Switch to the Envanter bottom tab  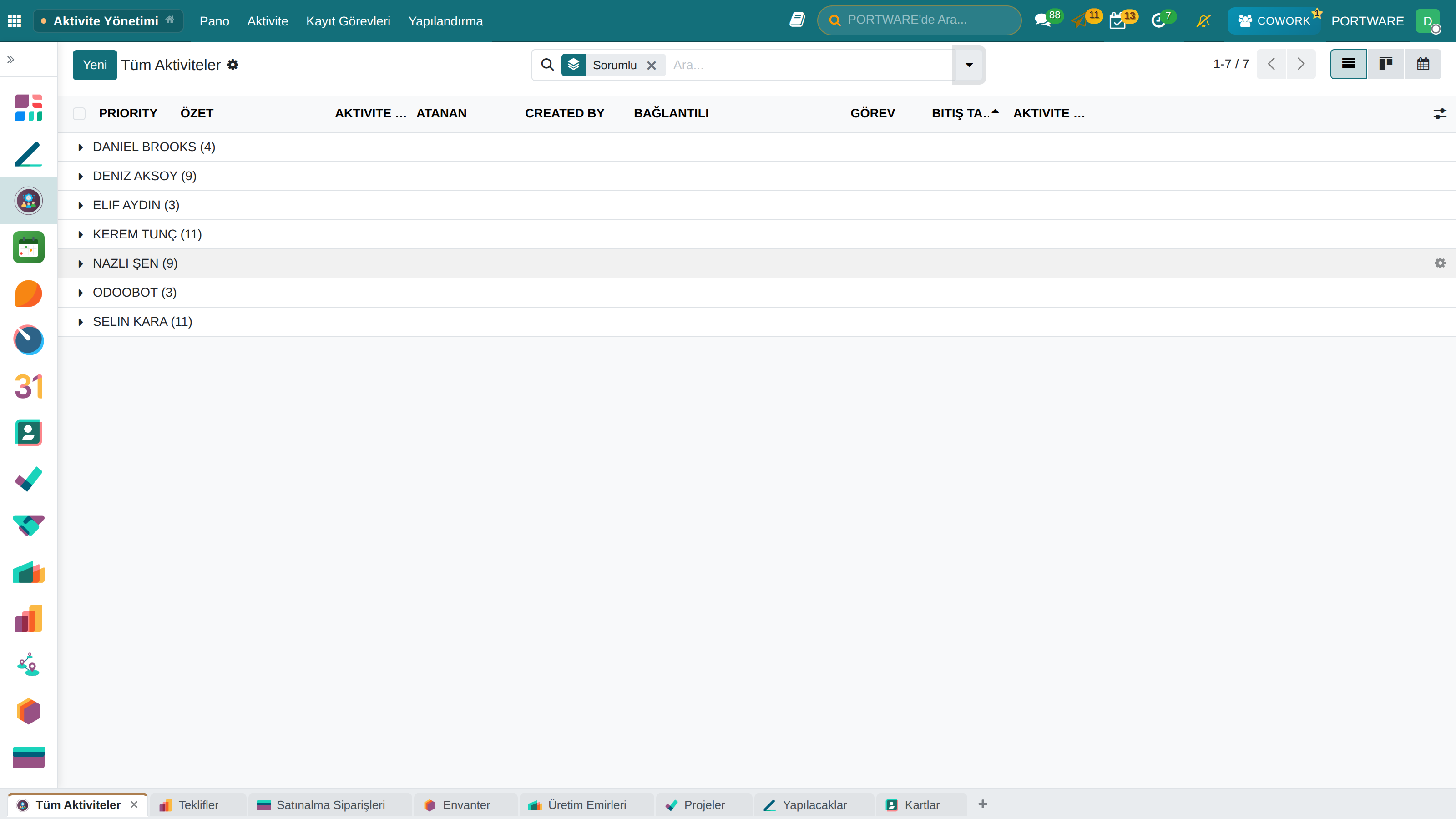[466, 805]
